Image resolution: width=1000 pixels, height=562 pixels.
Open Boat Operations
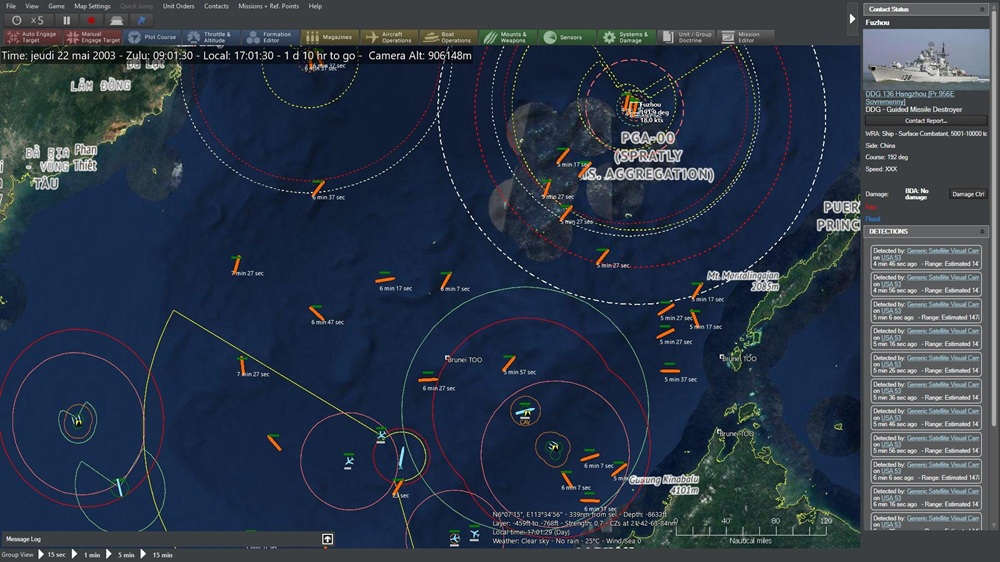click(448, 37)
